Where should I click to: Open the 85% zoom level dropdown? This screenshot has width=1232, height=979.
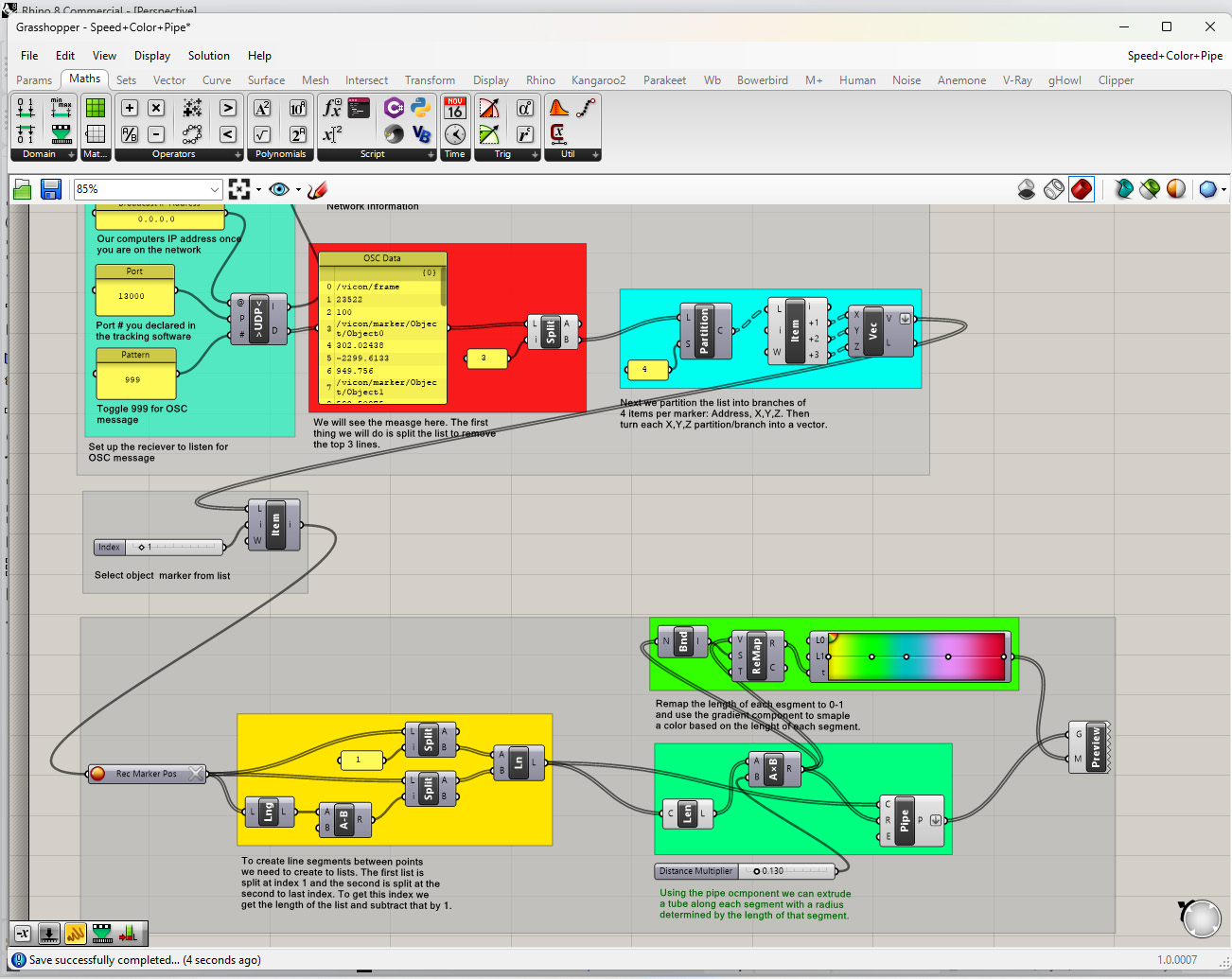click(x=215, y=190)
